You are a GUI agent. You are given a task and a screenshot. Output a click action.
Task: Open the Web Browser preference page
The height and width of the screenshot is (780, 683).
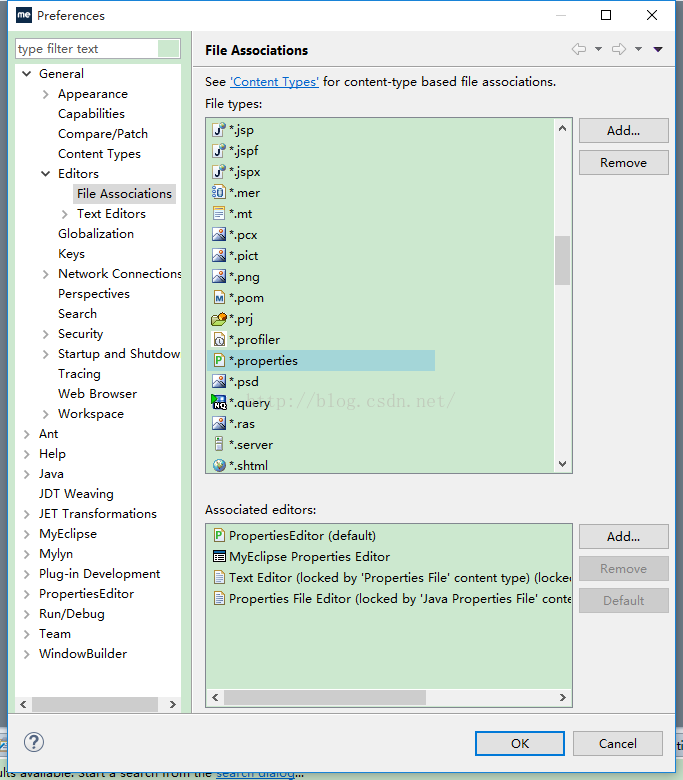point(97,393)
